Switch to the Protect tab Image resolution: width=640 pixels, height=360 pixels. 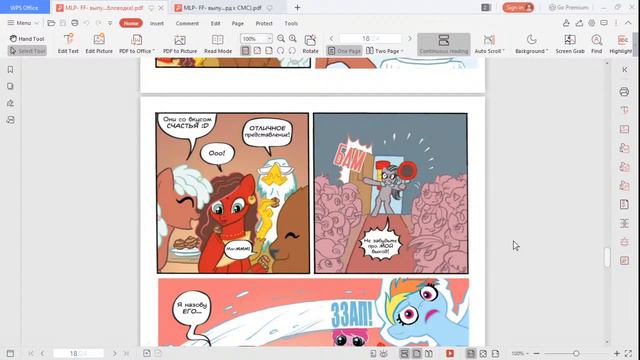(x=264, y=23)
